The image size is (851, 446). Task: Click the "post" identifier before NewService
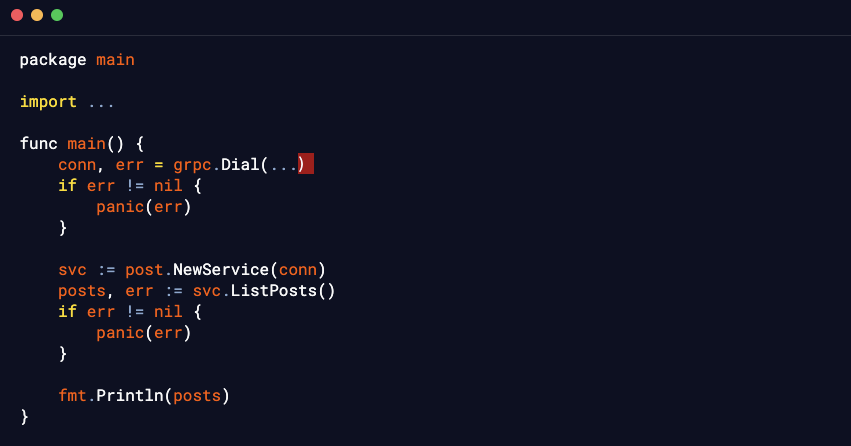click(x=144, y=270)
